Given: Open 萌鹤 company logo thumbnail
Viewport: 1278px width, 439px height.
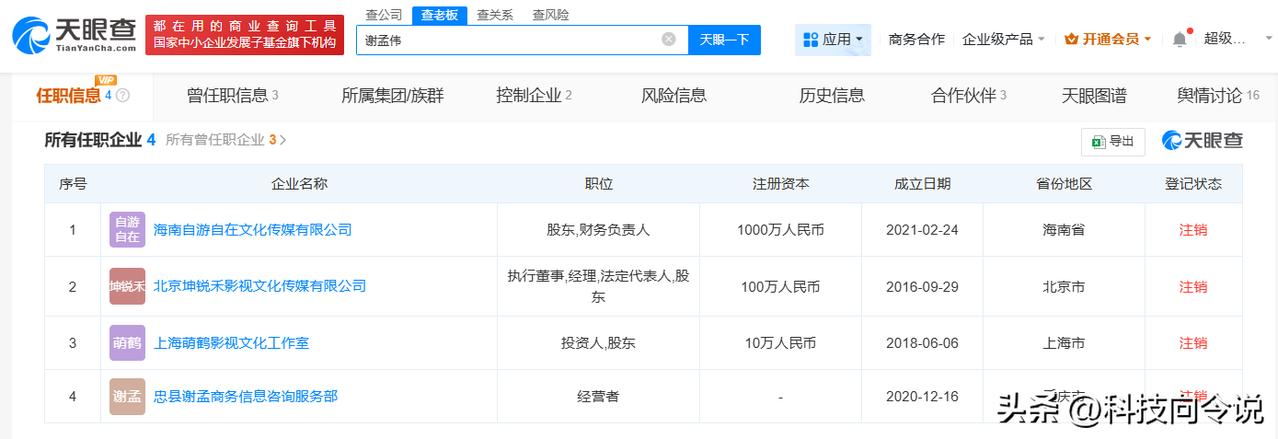Looking at the screenshot, I should click(127, 343).
